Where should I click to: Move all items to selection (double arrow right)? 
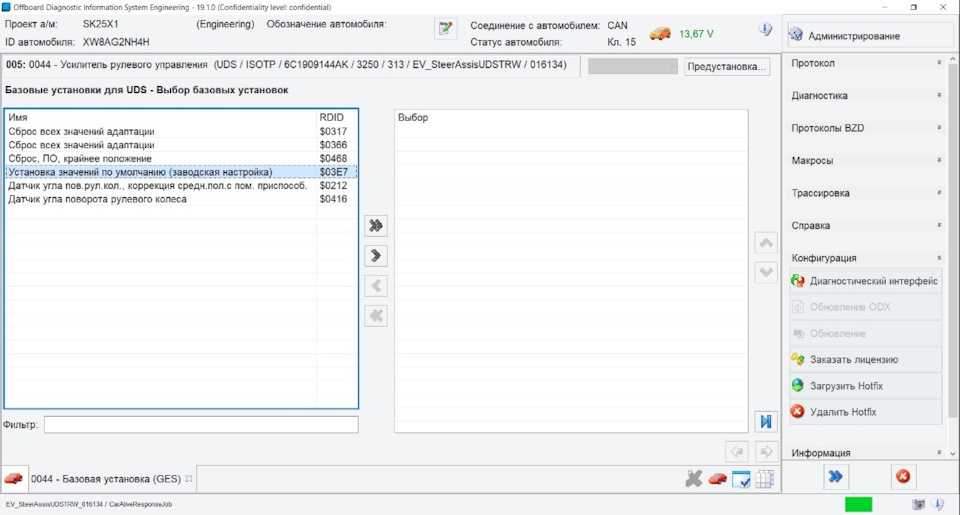[376, 226]
